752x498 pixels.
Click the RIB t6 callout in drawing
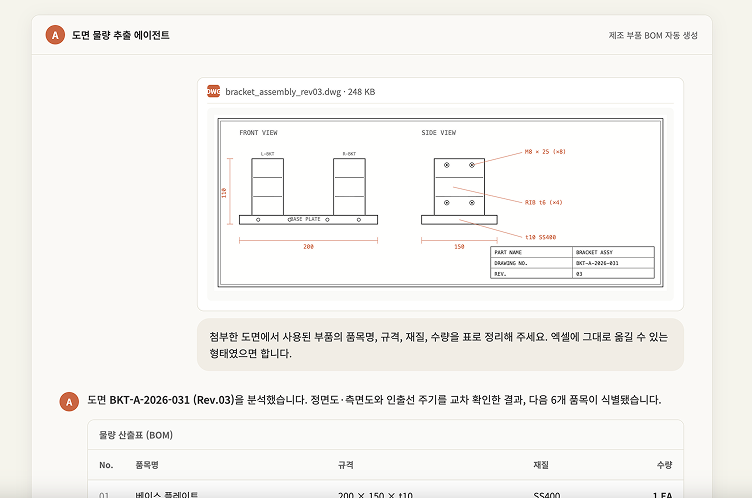(x=543, y=202)
